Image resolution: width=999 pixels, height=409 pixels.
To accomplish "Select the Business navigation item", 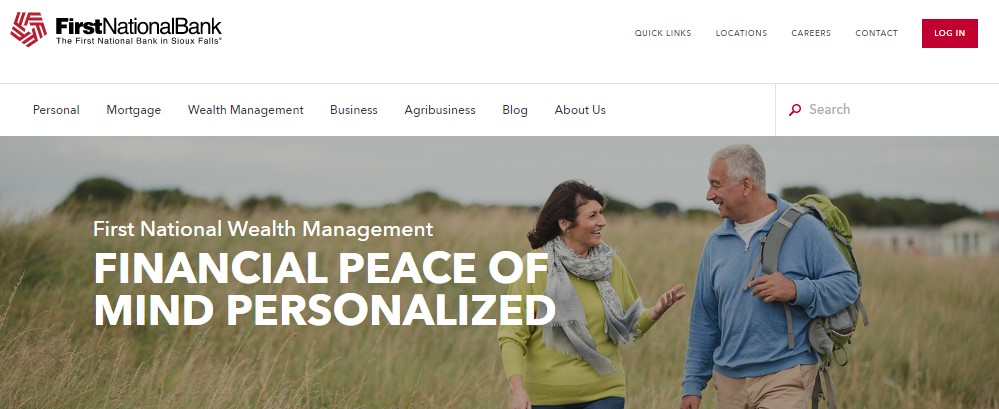I will 354,110.
